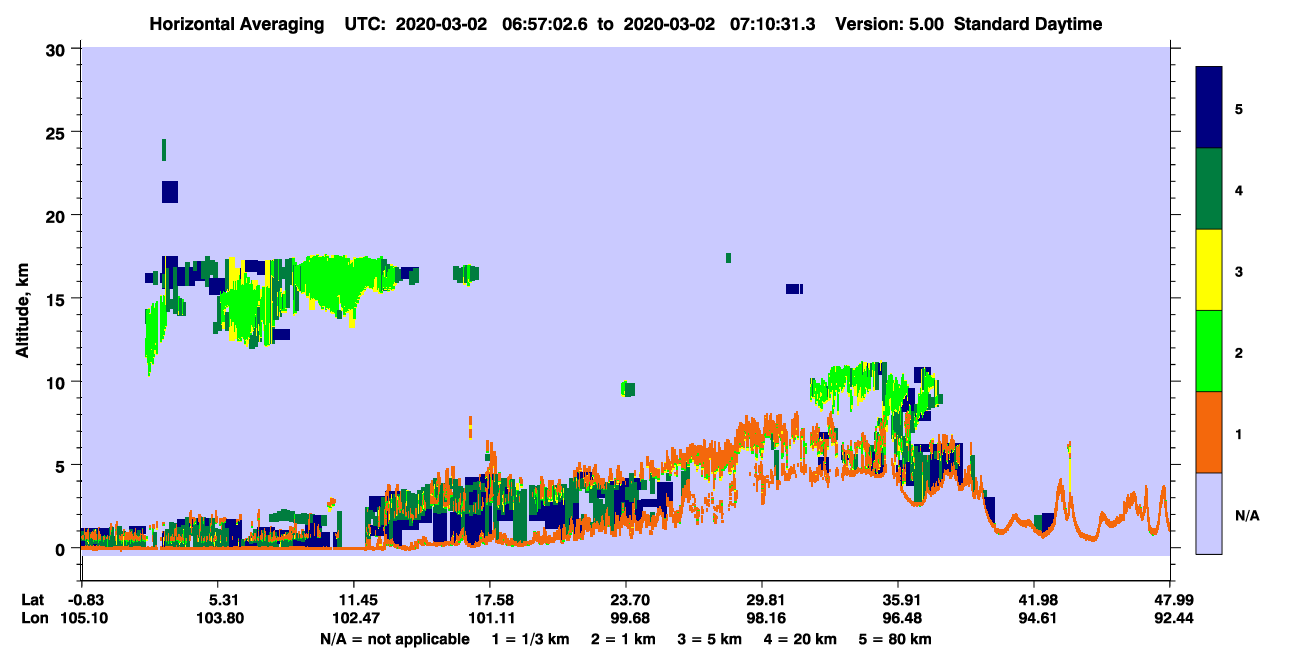The height and width of the screenshot is (667, 1300).
Task: Click 'Version: 5.00' in the title
Action: pos(889,24)
